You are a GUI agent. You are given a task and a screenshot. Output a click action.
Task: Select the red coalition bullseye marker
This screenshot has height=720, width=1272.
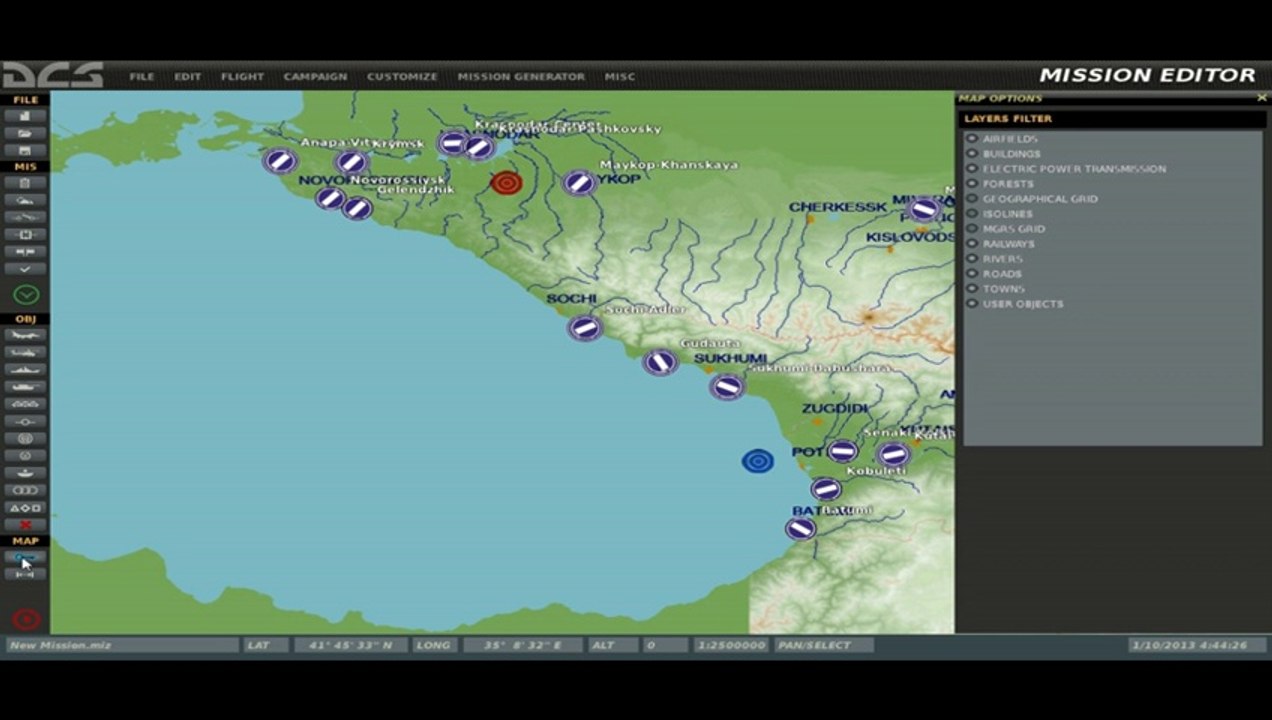[x=506, y=183]
